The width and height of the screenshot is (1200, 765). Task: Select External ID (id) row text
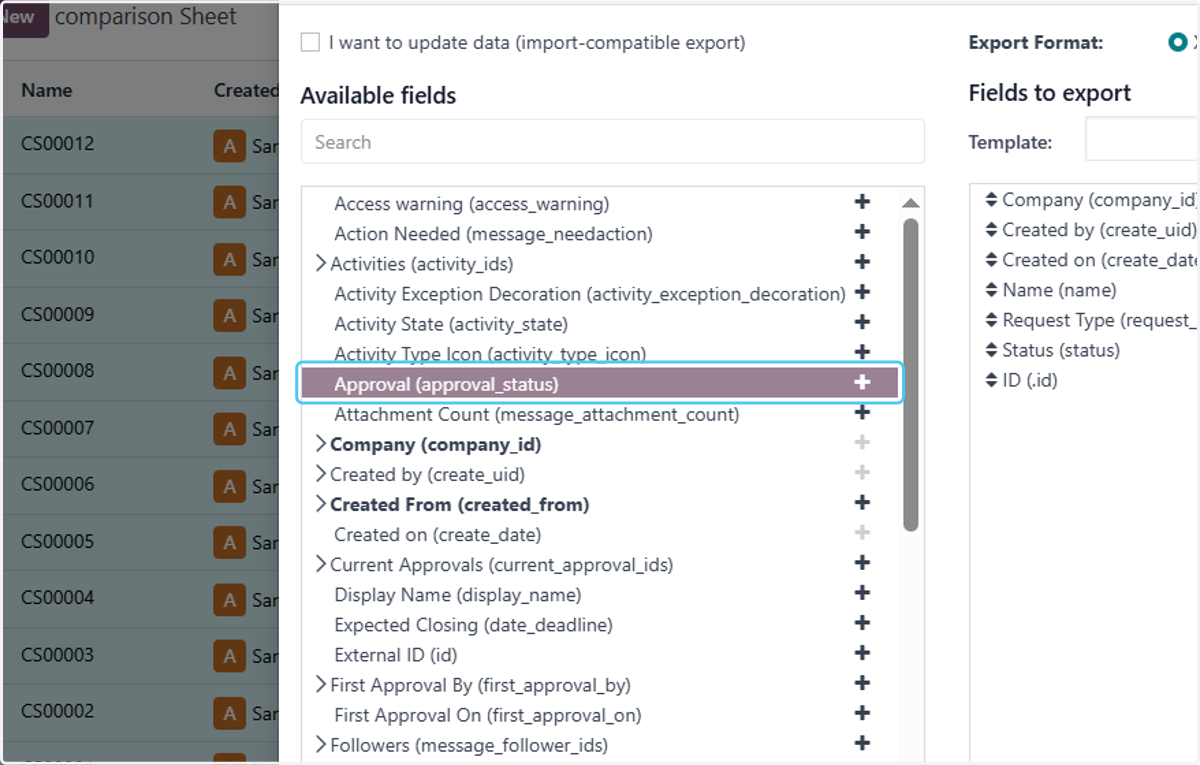point(395,655)
